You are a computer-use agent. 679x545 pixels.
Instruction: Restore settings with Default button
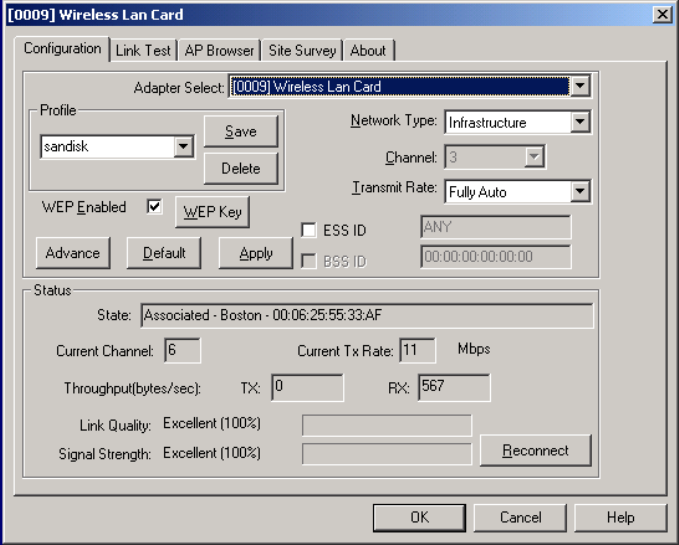163,253
